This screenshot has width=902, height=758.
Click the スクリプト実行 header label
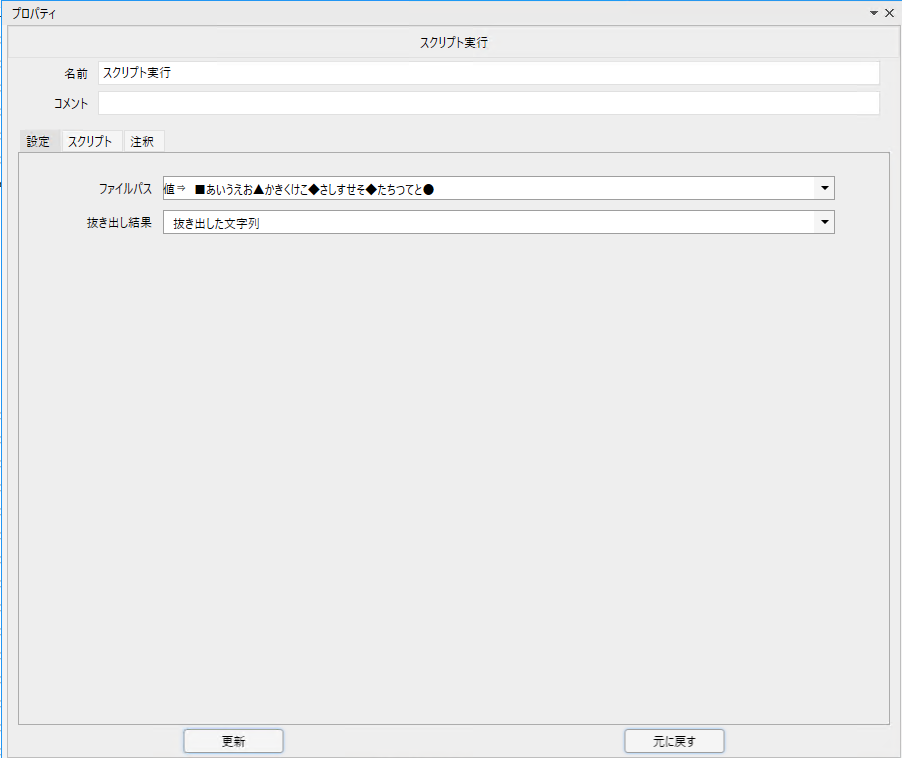tap(453, 43)
